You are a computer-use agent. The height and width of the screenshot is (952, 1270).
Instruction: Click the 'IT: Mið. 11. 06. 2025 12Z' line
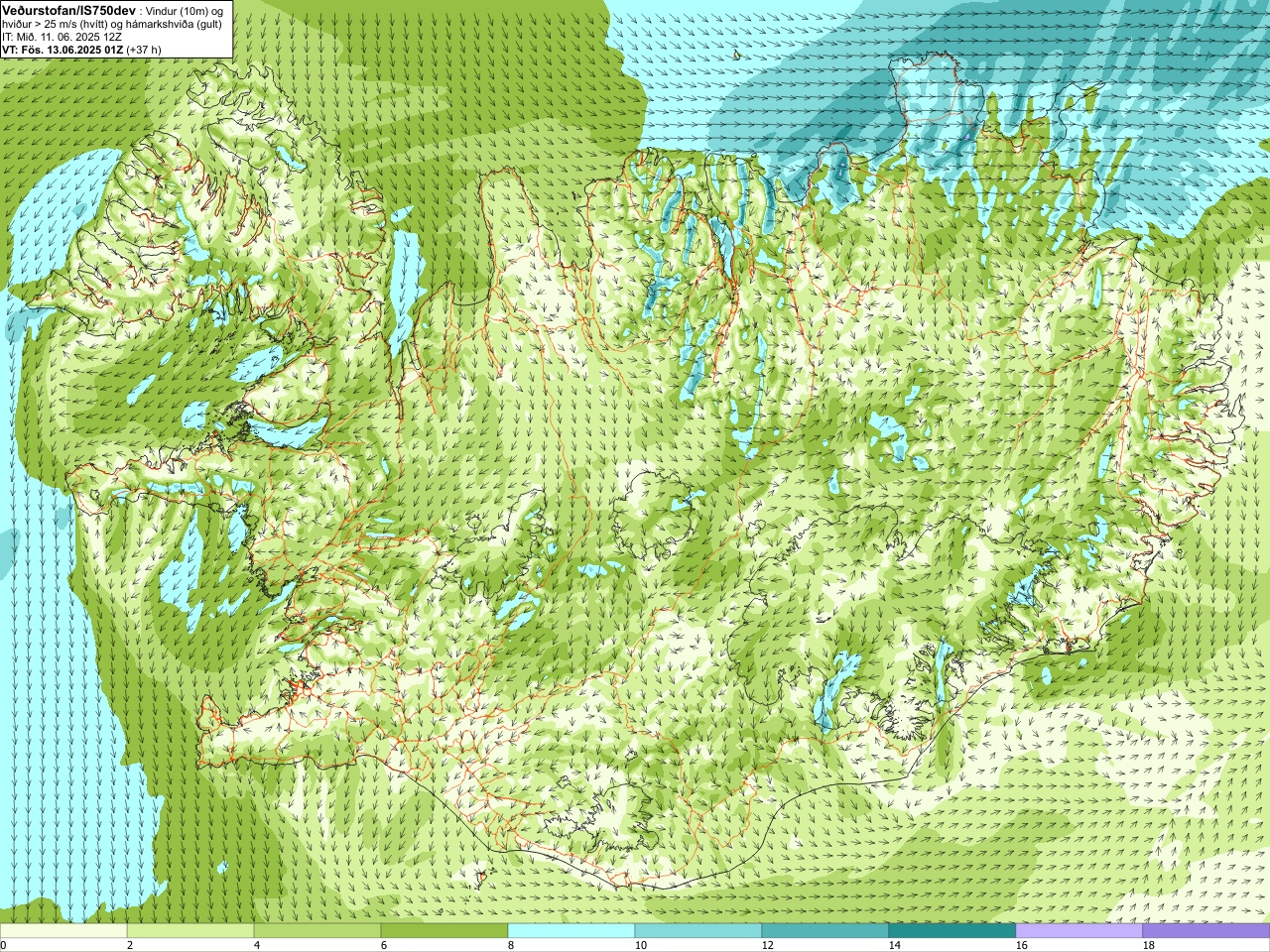(x=62, y=36)
